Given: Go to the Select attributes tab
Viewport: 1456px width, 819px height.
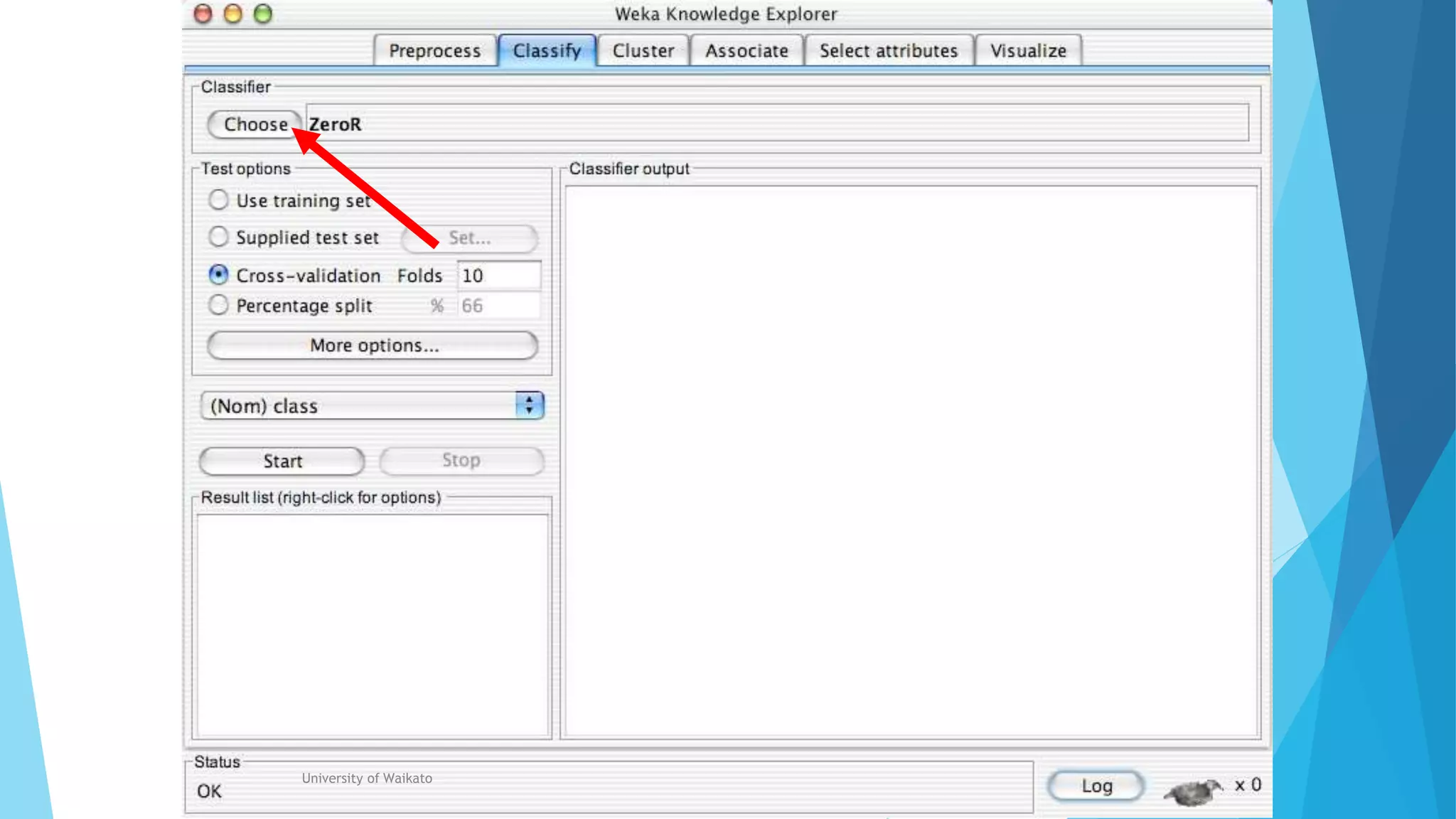Looking at the screenshot, I should pyautogui.click(x=888, y=50).
